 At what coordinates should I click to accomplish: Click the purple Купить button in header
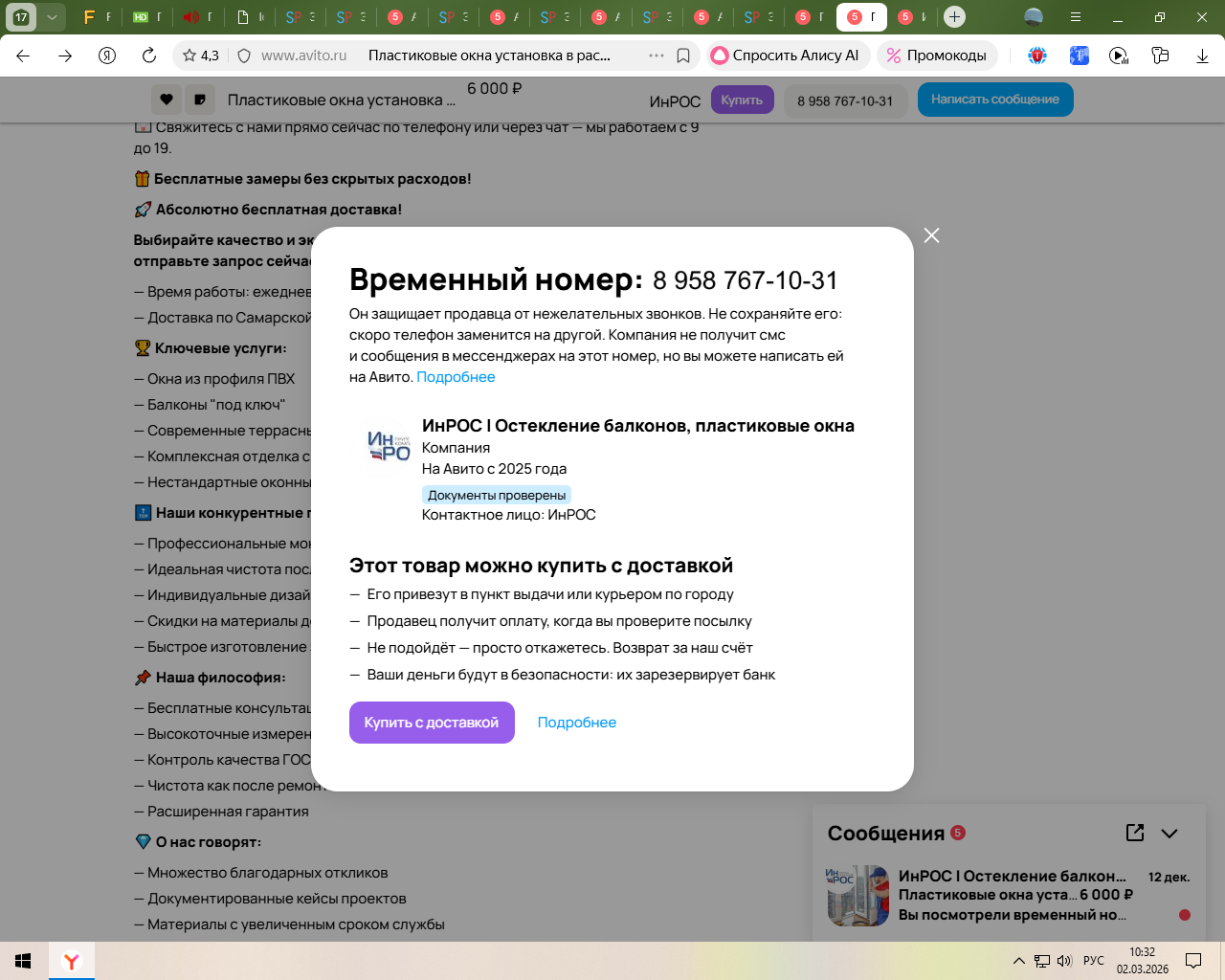pyautogui.click(x=742, y=100)
